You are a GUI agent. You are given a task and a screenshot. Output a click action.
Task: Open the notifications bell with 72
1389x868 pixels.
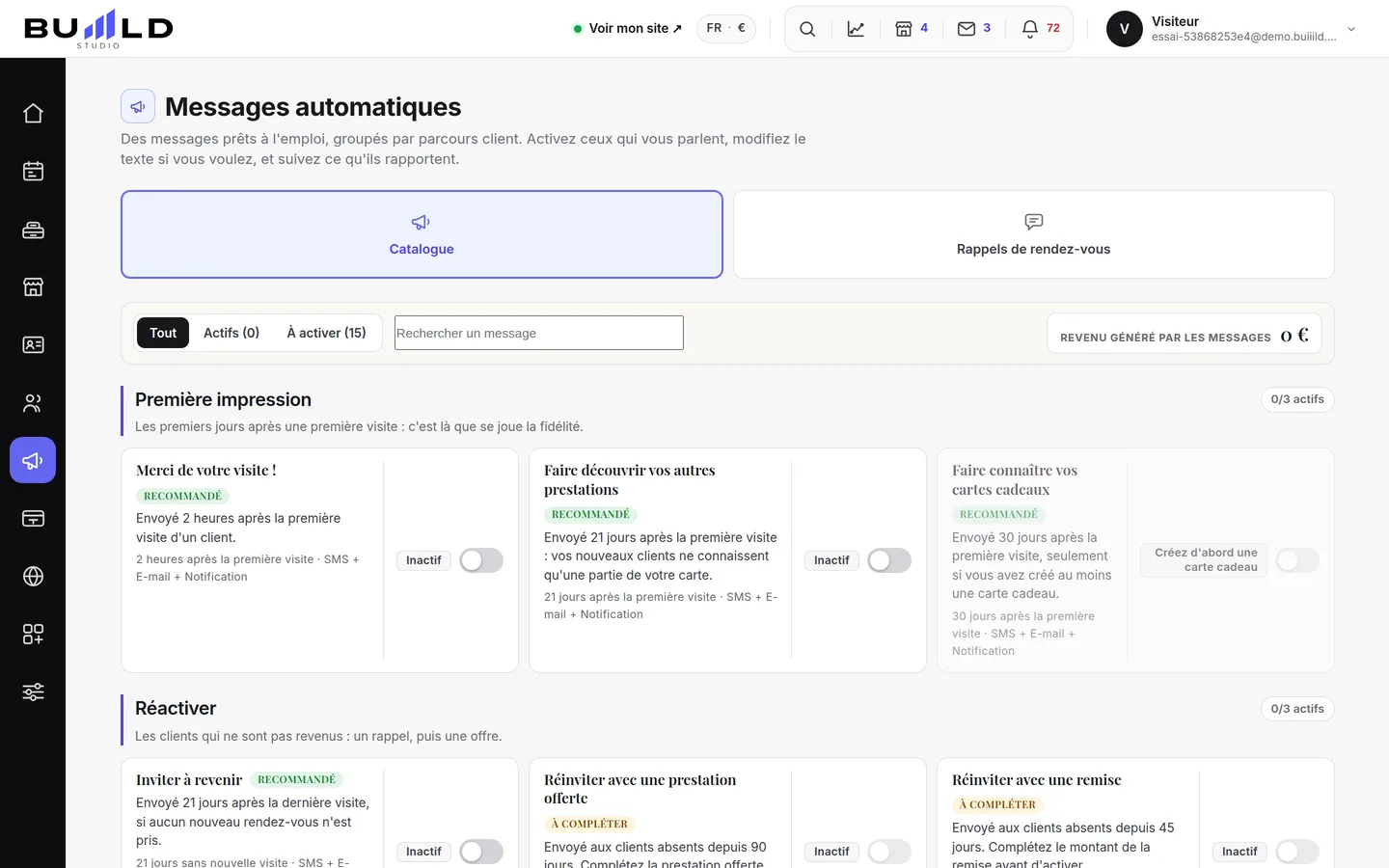(1041, 29)
